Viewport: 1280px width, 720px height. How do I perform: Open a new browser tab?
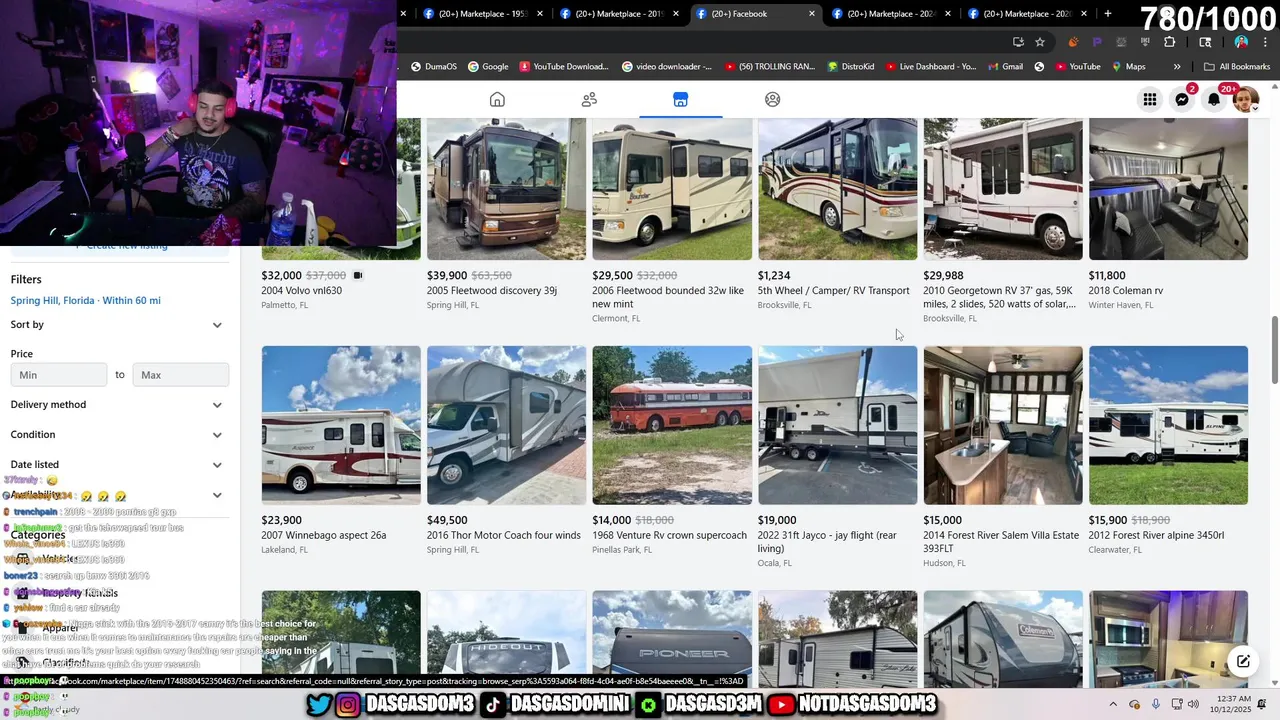(x=1108, y=14)
